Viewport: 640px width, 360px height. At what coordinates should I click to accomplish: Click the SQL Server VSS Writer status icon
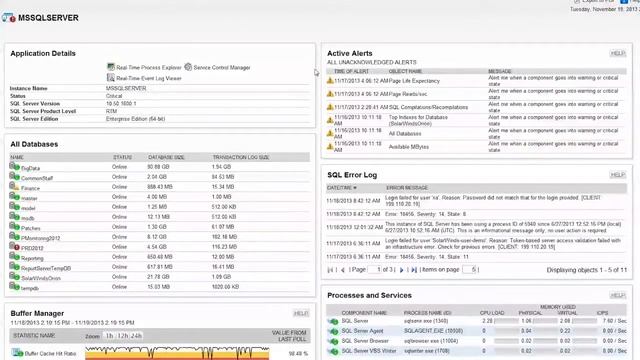coord(333,351)
